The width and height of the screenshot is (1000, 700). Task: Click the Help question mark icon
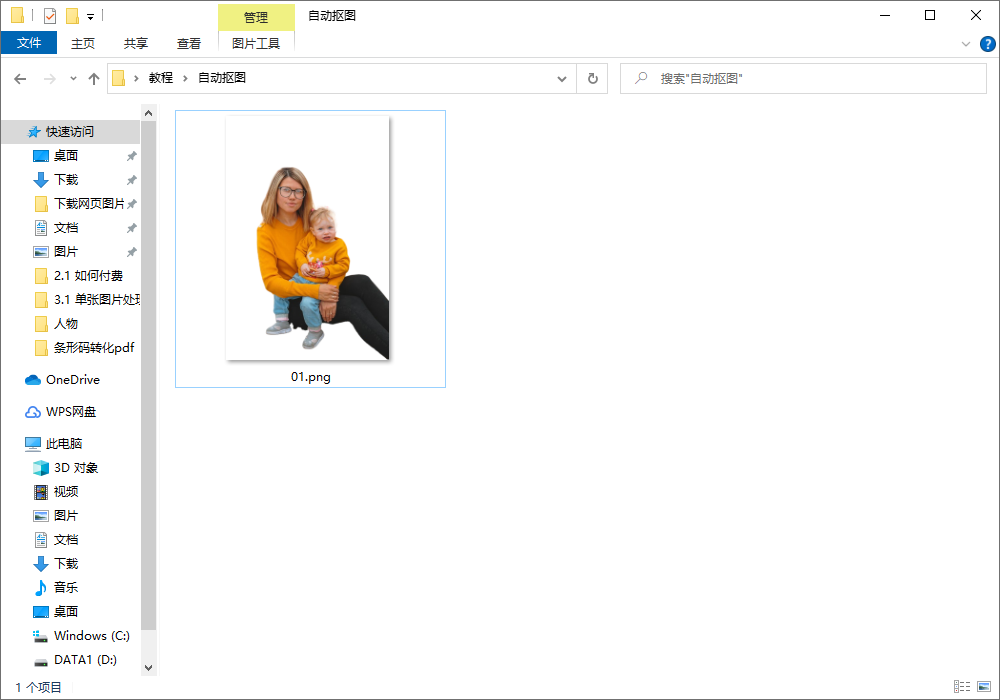[x=987, y=44]
